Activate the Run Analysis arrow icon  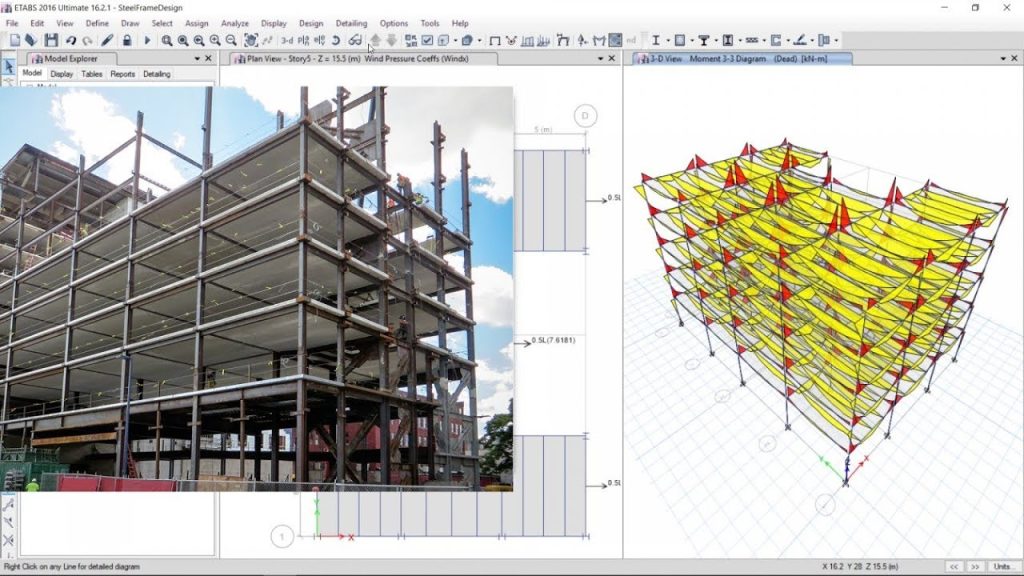147,38
